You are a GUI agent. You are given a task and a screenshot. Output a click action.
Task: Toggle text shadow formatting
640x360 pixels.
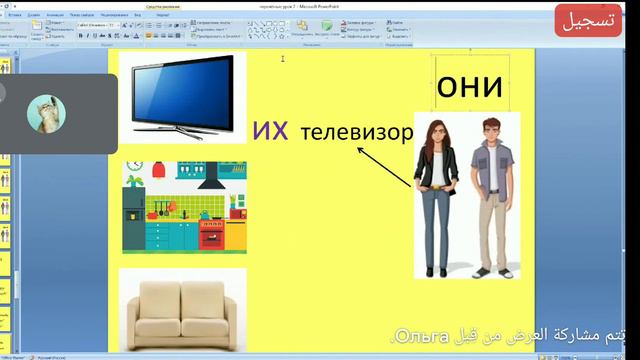(109, 36)
